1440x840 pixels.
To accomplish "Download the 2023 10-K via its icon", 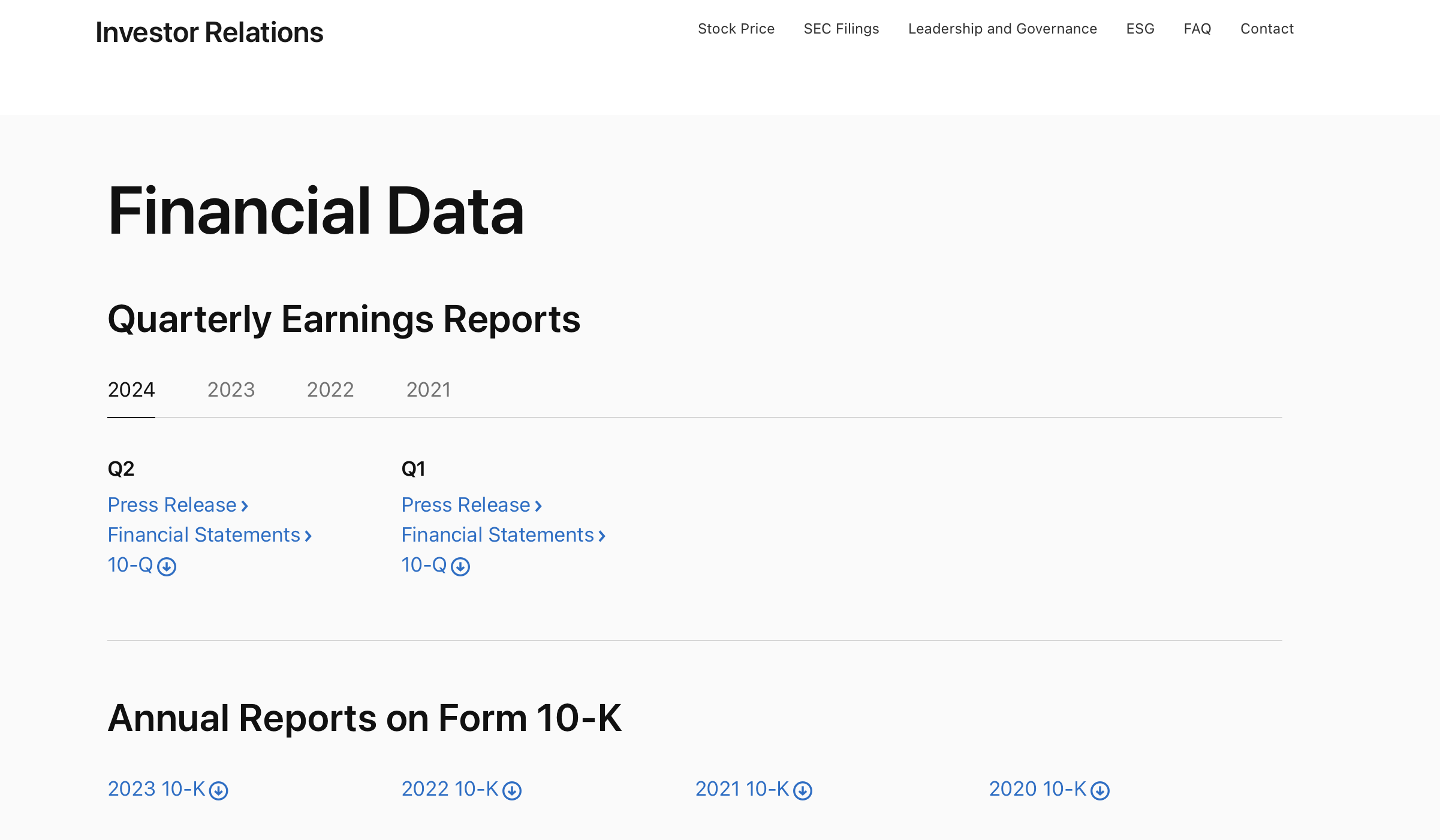I will 219,791.
